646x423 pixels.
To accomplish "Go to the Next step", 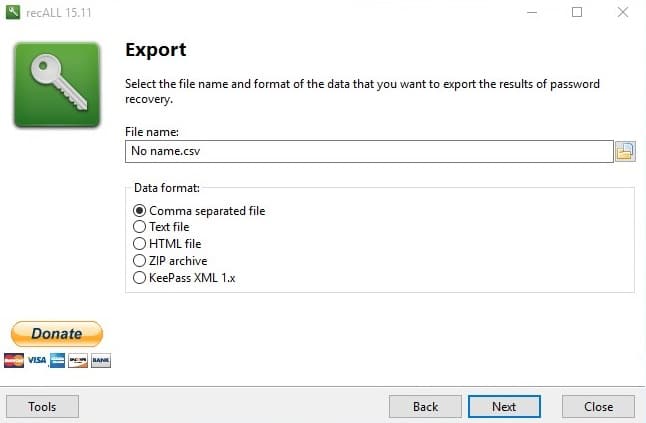I will click(x=504, y=407).
